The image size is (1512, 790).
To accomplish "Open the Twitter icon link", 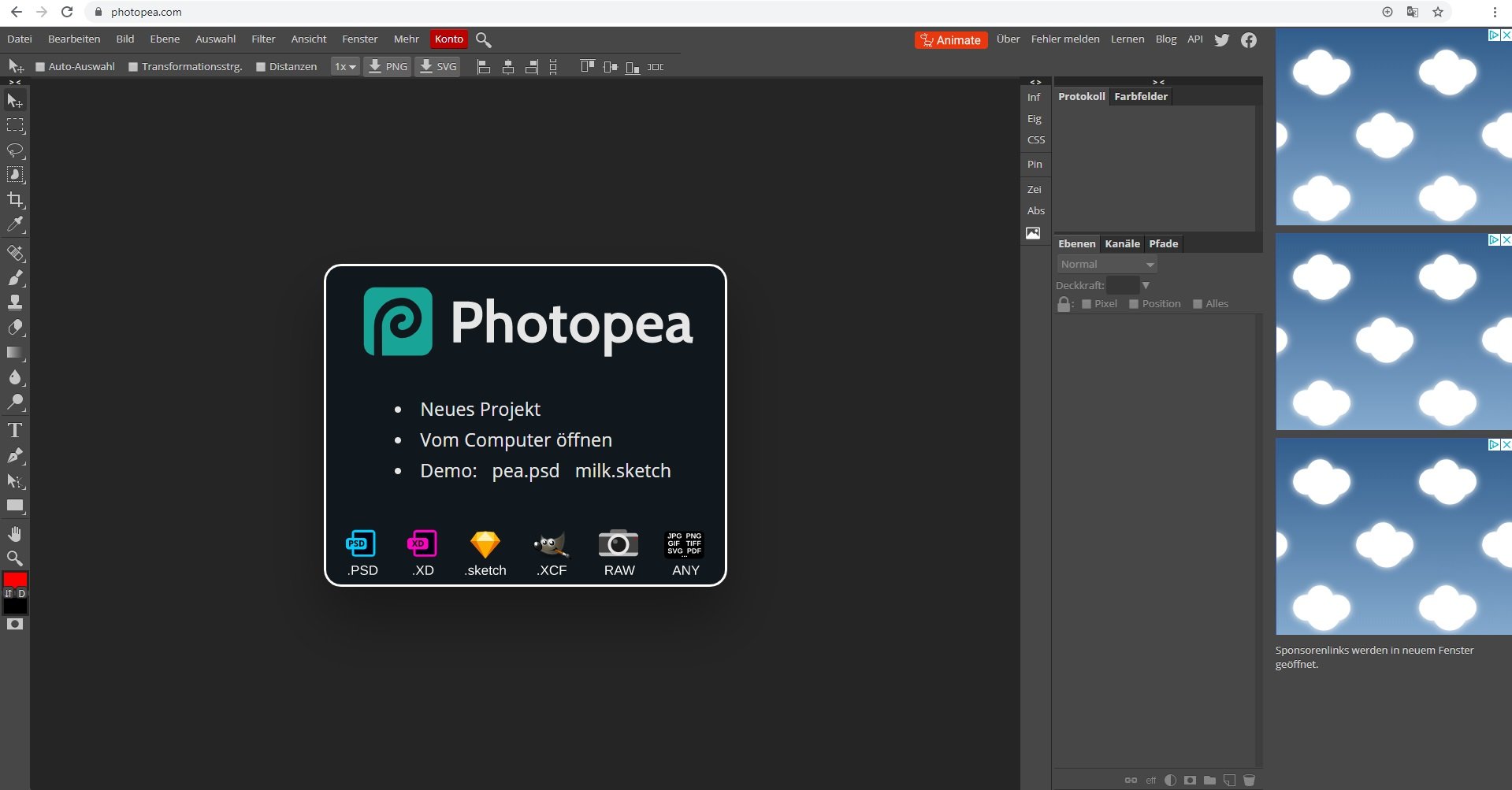I will [x=1221, y=40].
